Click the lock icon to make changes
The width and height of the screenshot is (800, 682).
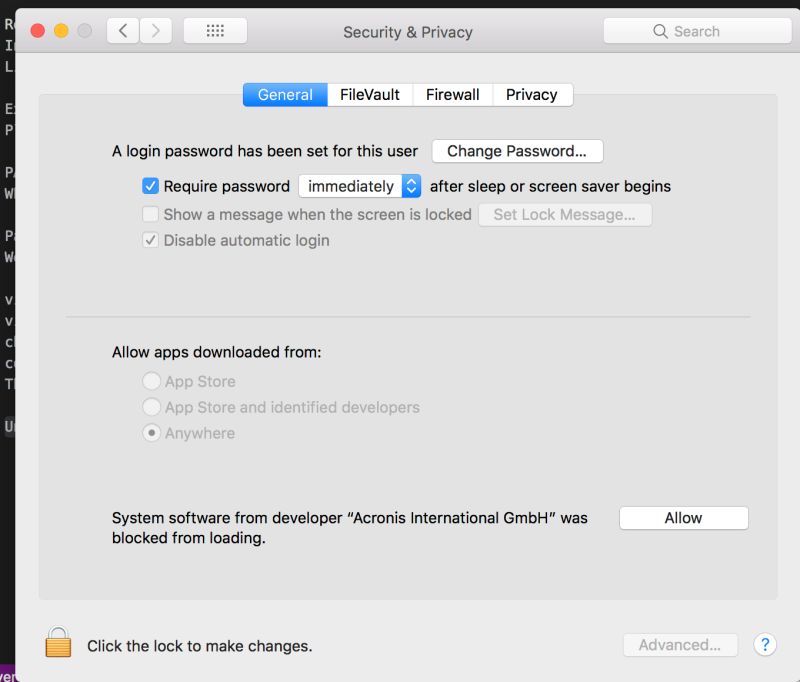click(58, 642)
